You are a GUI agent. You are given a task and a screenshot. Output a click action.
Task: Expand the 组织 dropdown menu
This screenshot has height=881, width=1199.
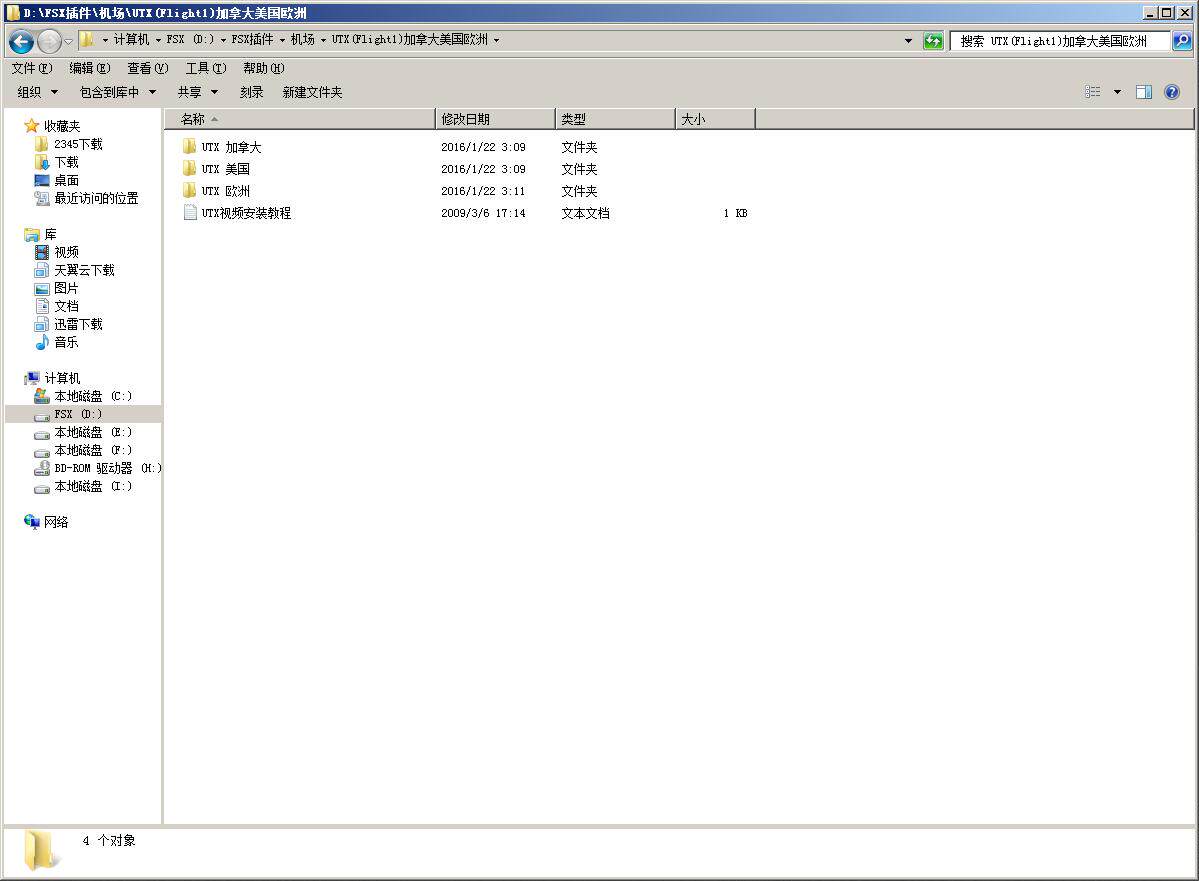click(x=38, y=93)
